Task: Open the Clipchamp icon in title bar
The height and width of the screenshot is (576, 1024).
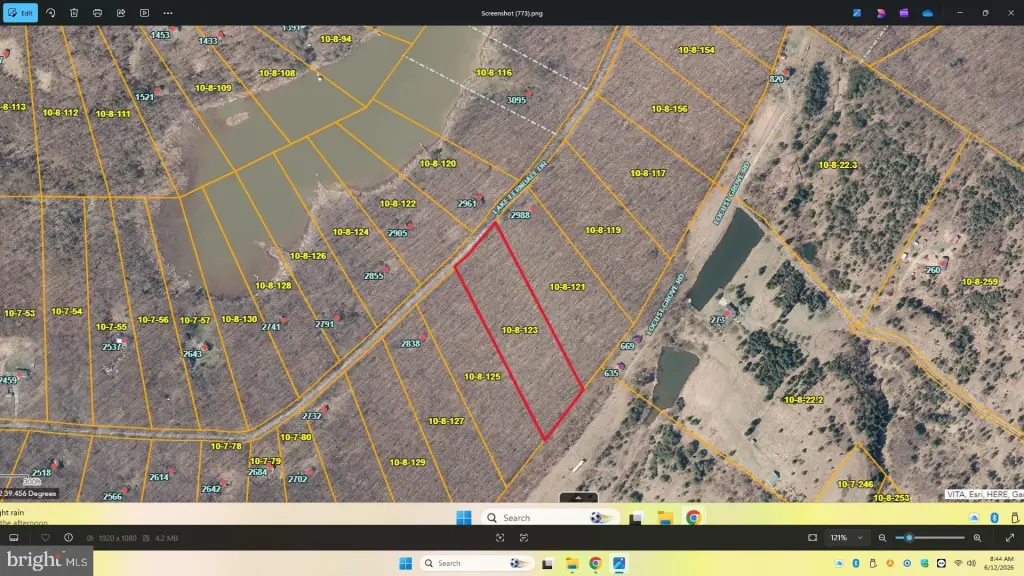Action: (x=904, y=12)
